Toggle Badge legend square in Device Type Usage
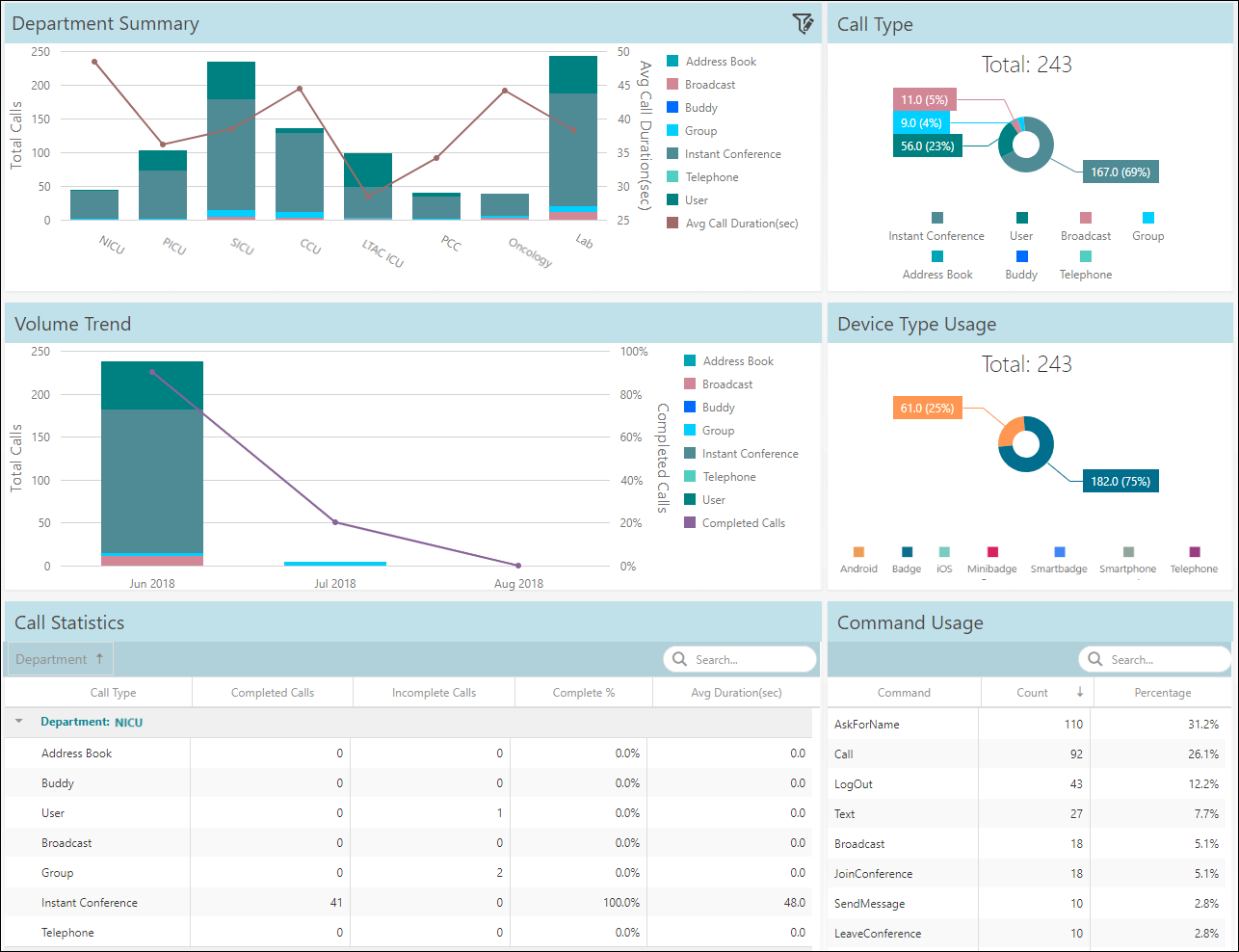 pyautogui.click(x=907, y=552)
